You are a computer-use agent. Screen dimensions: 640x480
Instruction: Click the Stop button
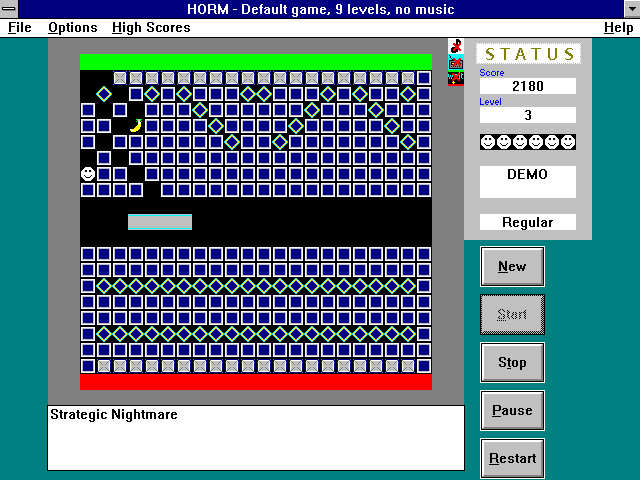coord(512,362)
